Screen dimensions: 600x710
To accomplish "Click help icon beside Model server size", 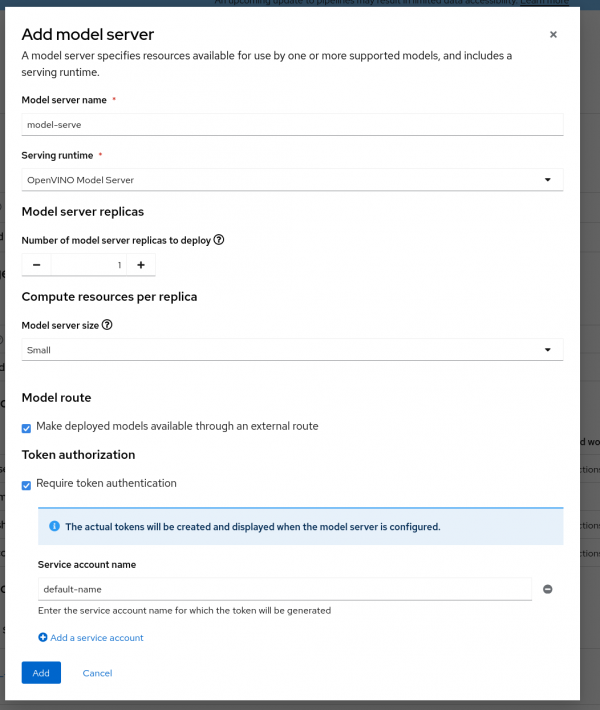I will (x=107, y=325).
